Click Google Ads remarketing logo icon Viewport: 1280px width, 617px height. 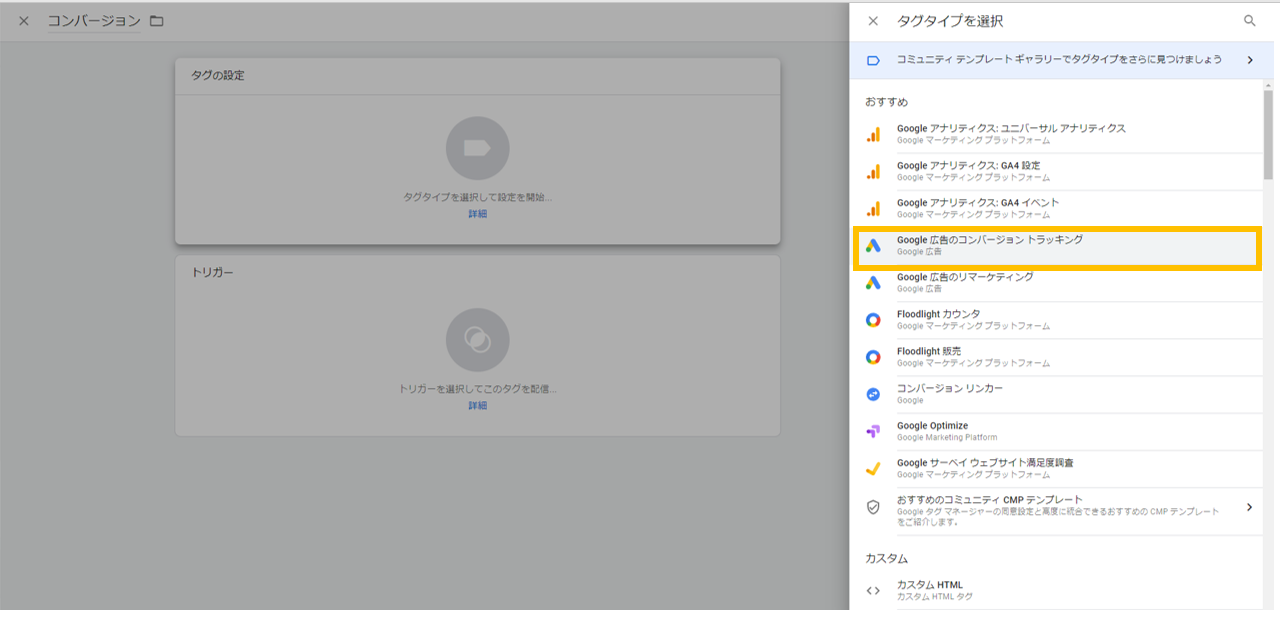point(873,283)
